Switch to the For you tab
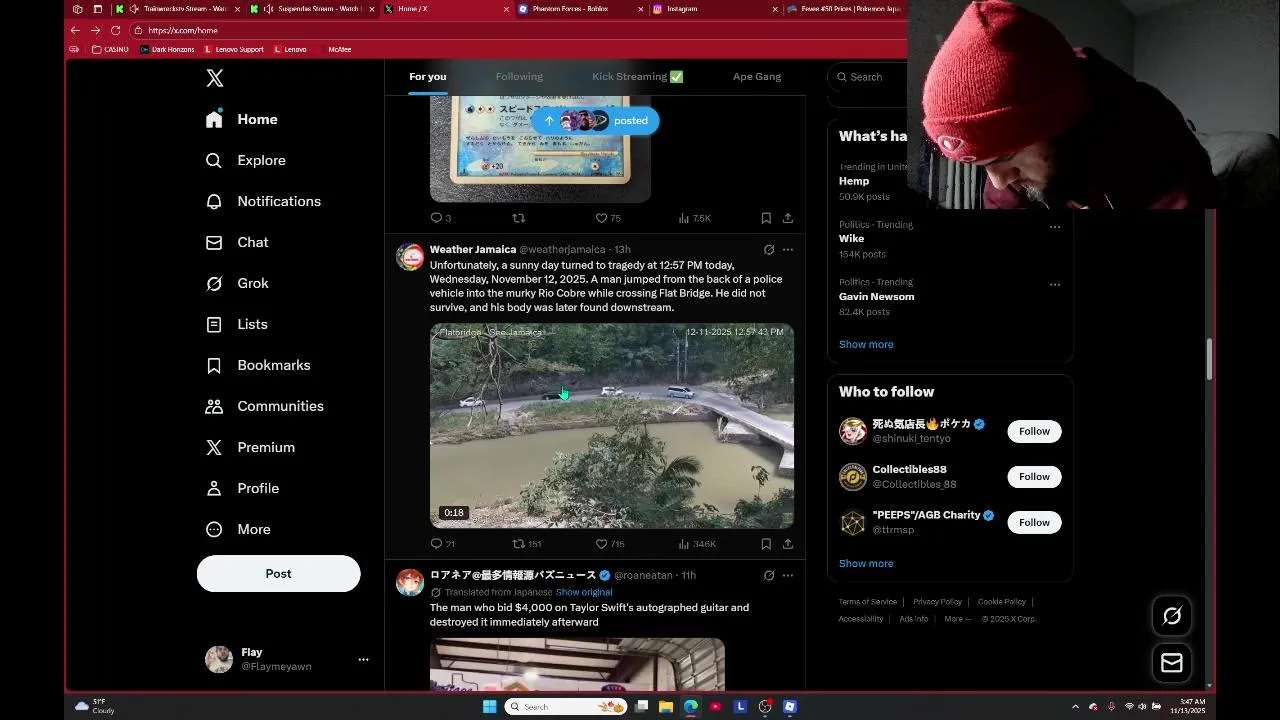The image size is (1280, 720). (x=427, y=77)
